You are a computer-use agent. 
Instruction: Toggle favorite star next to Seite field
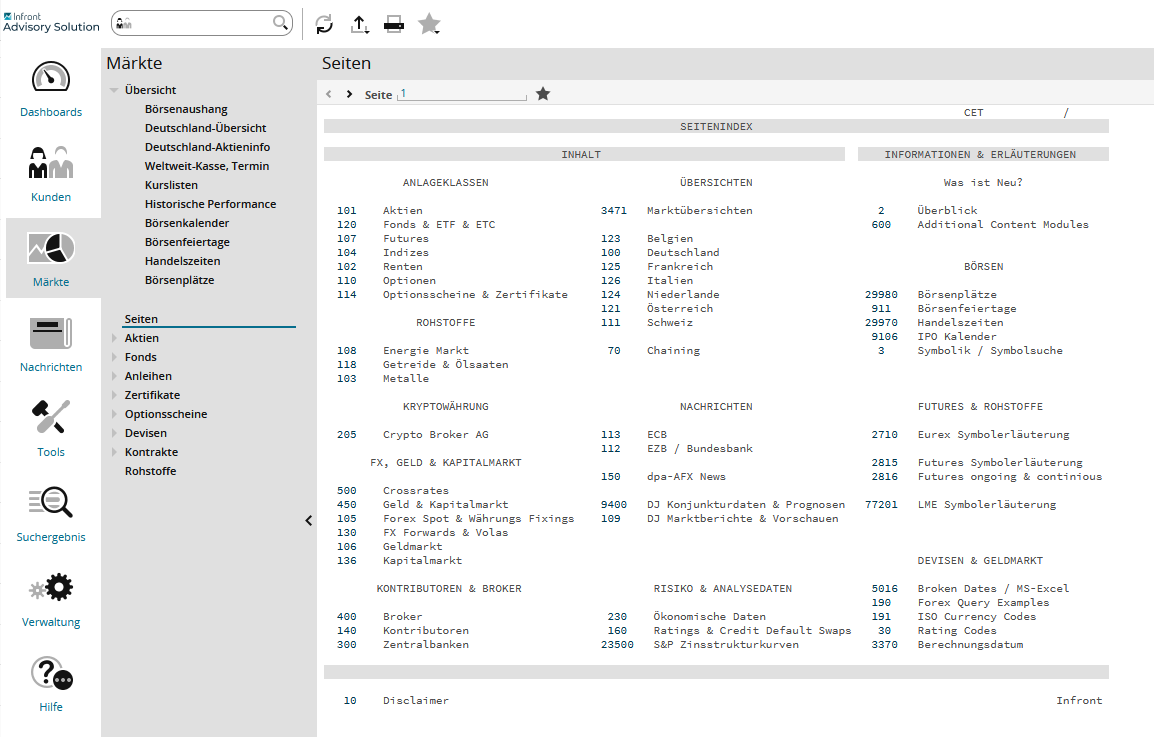click(x=543, y=94)
